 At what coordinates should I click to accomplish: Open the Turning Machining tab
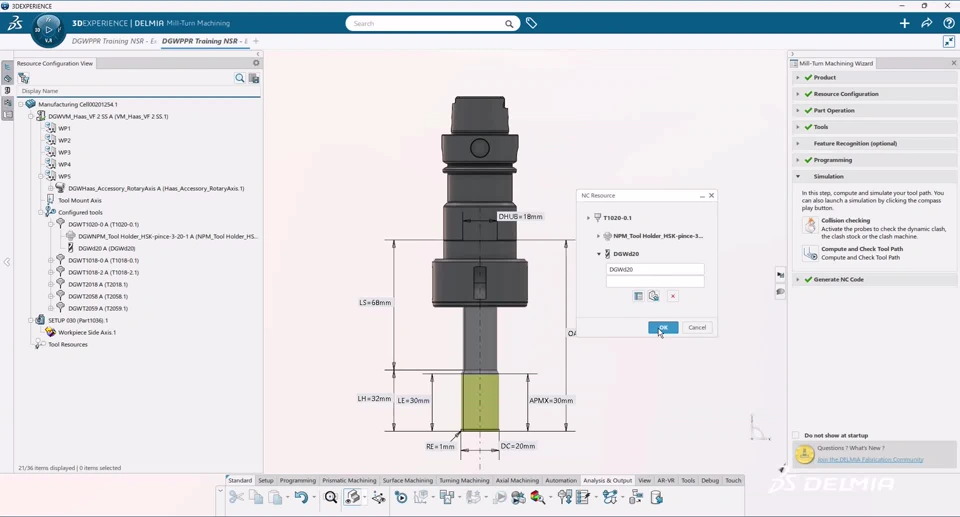pyautogui.click(x=464, y=480)
